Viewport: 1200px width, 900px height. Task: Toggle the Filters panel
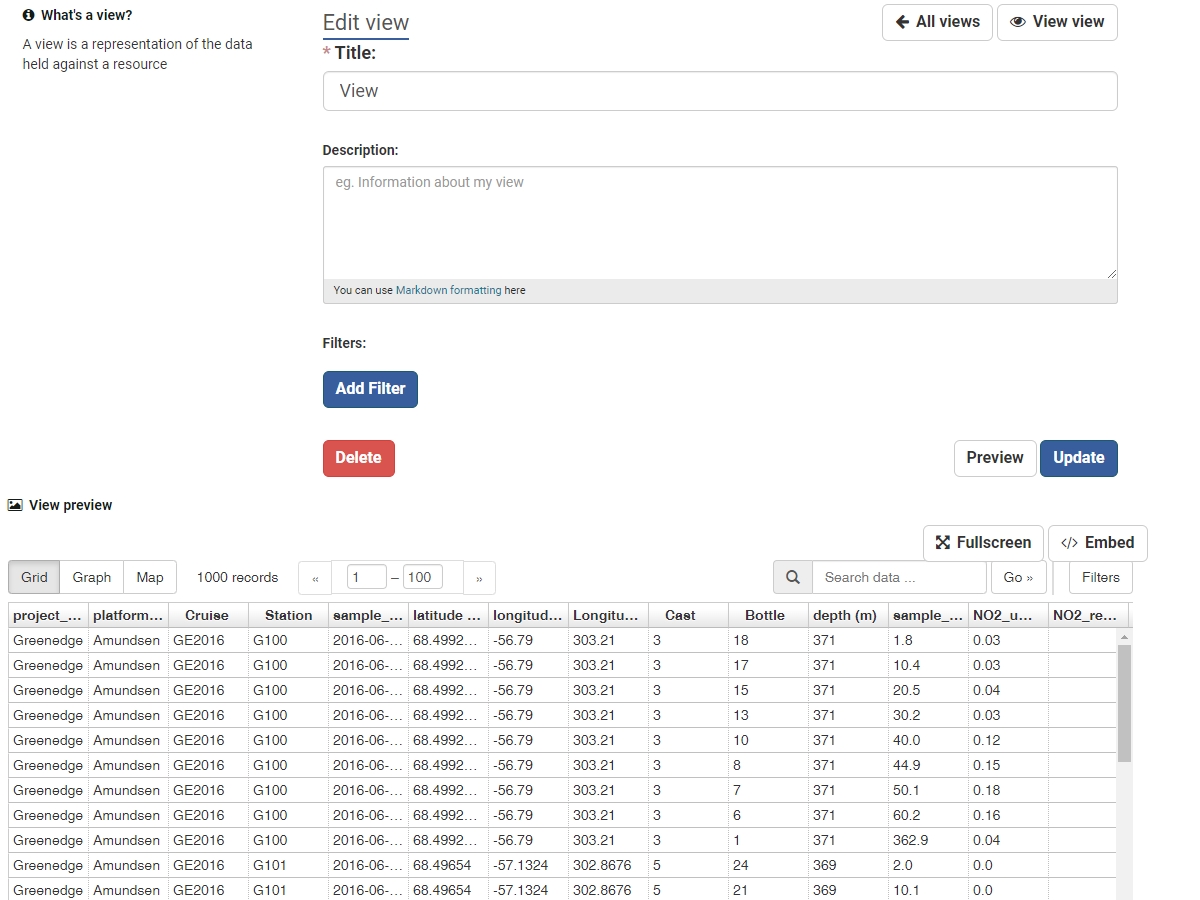click(x=1100, y=577)
